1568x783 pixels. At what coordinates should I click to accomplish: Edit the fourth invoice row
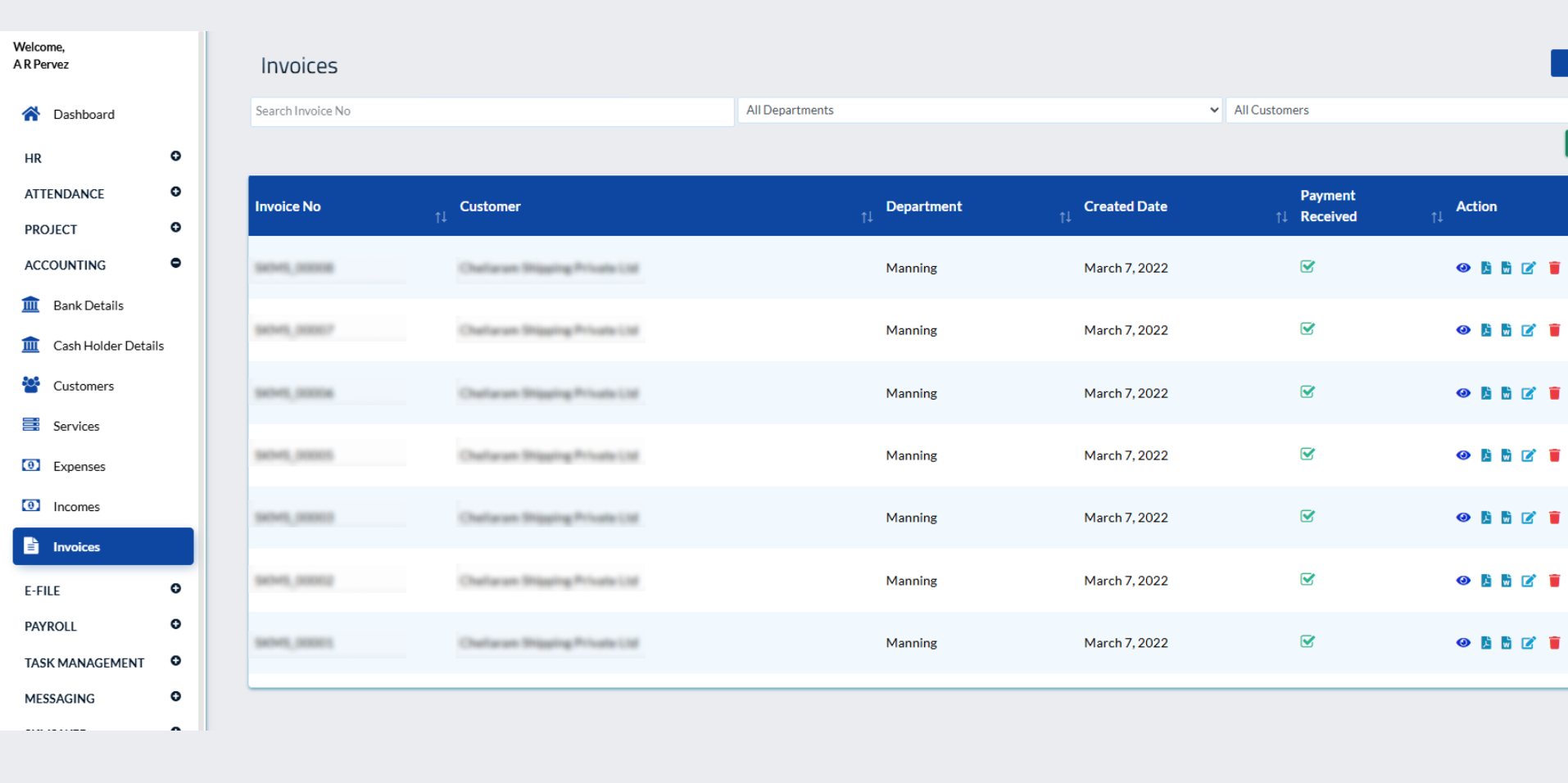click(x=1529, y=455)
